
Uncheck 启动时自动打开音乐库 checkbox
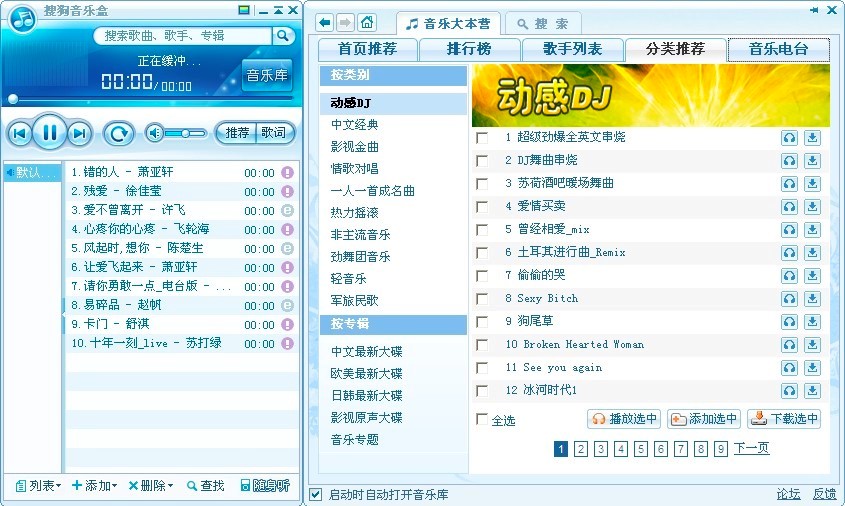(316, 494)
